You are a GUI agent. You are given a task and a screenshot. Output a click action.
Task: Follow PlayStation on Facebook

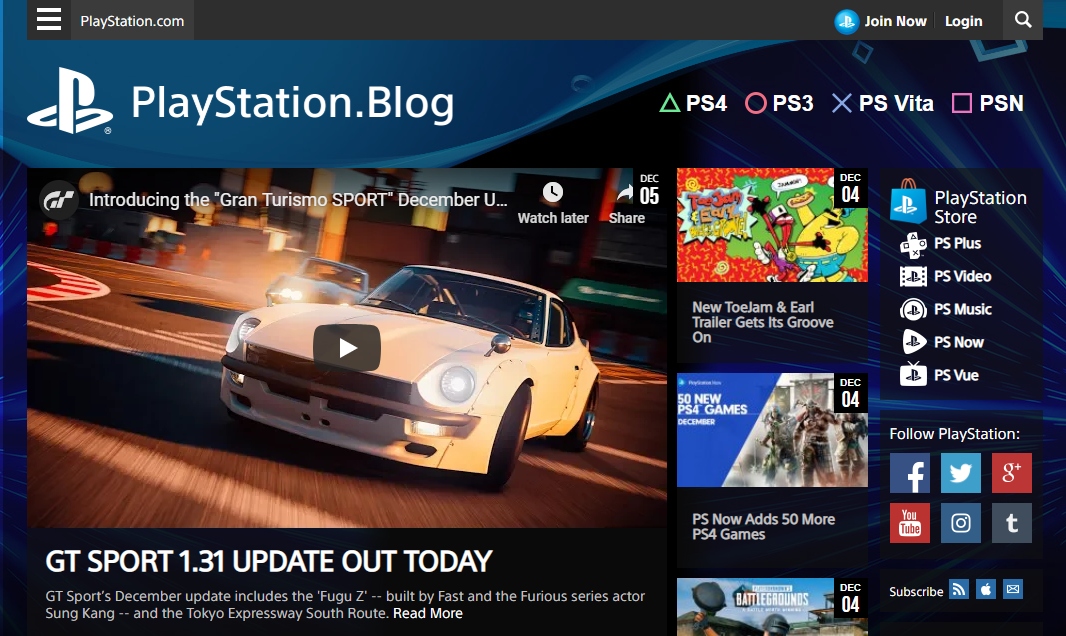coord(910,473)
